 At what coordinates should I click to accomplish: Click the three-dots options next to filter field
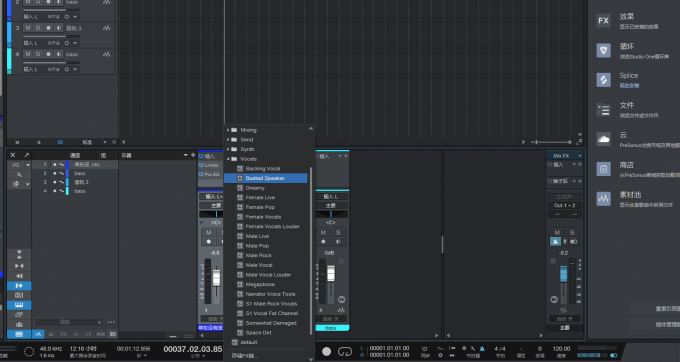click(111, 322)
